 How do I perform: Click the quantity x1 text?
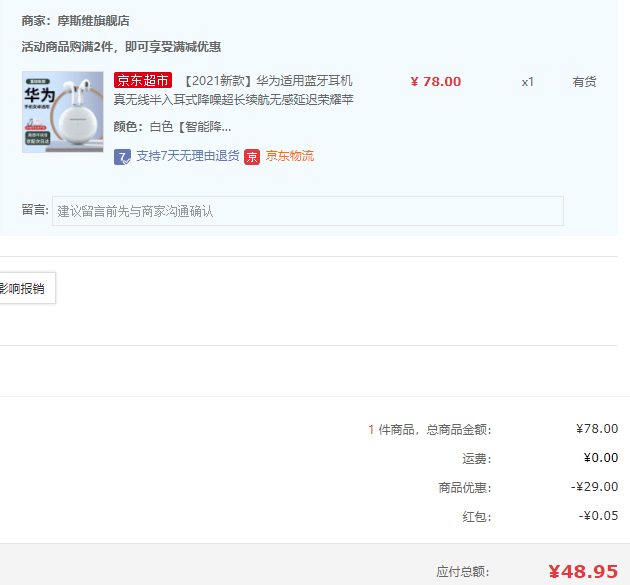pos(528,82)
